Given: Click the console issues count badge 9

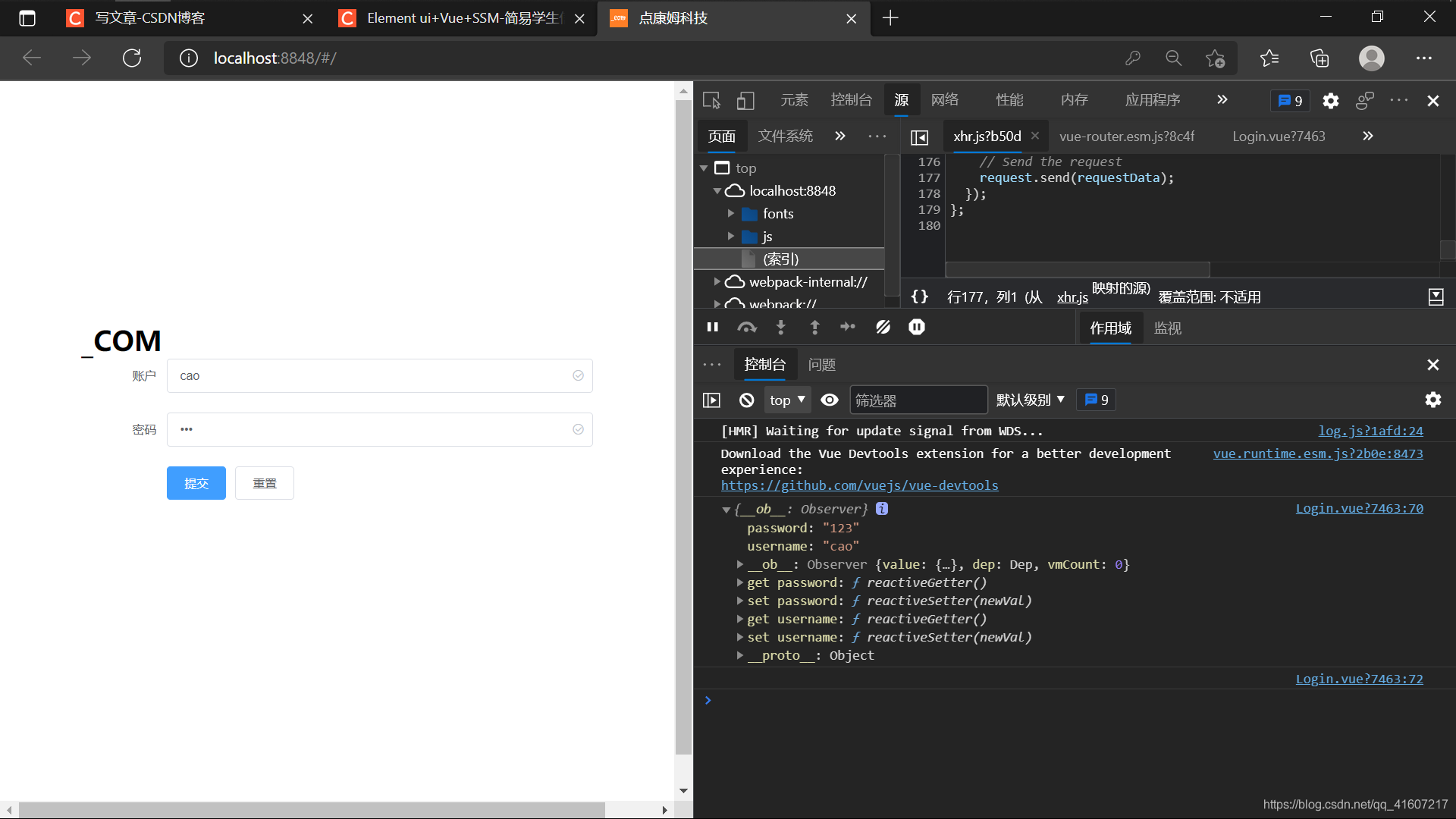Looking at the screenshot, I should (x=1096, y=400).
